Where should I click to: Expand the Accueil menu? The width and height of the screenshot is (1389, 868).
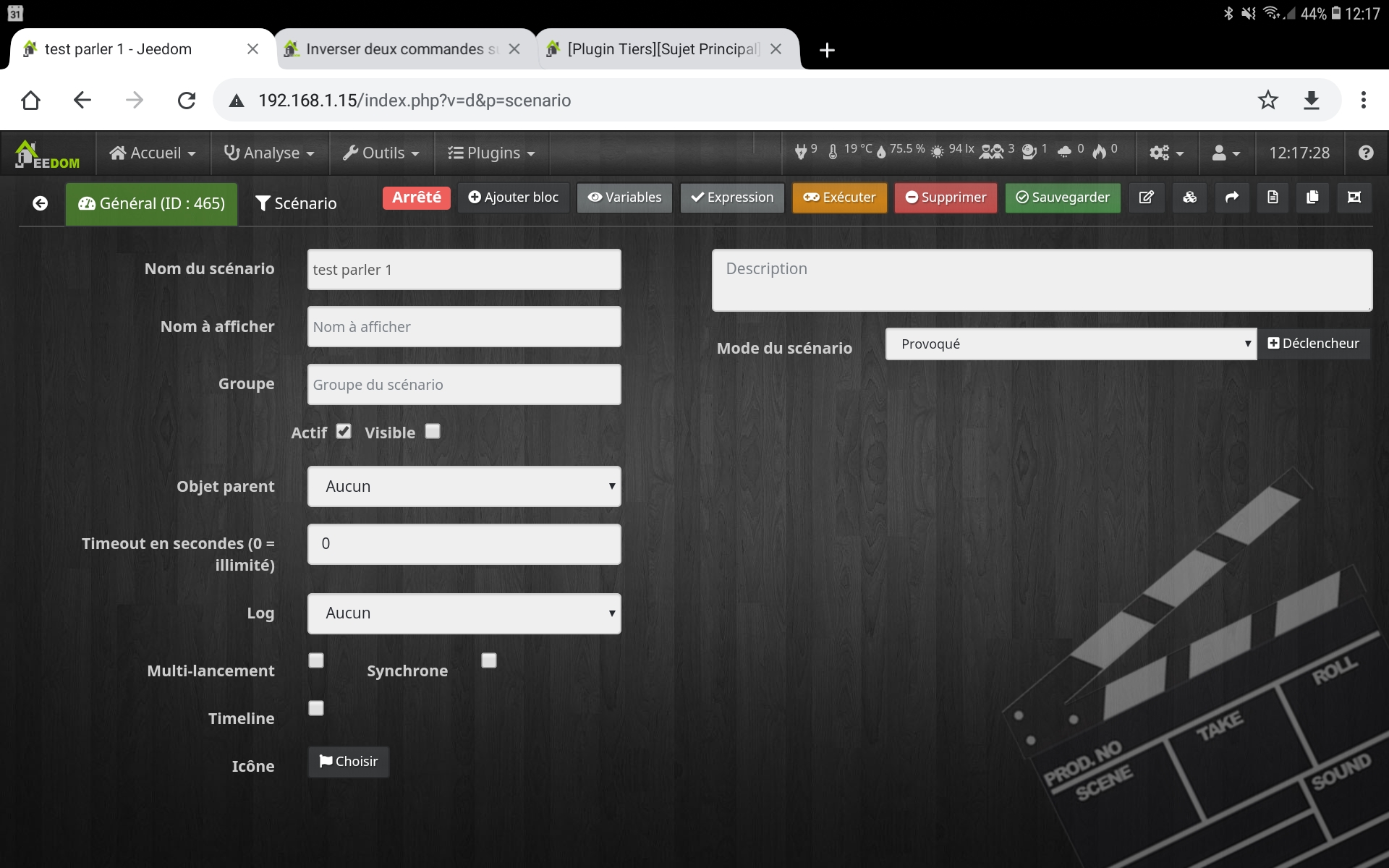153,153
